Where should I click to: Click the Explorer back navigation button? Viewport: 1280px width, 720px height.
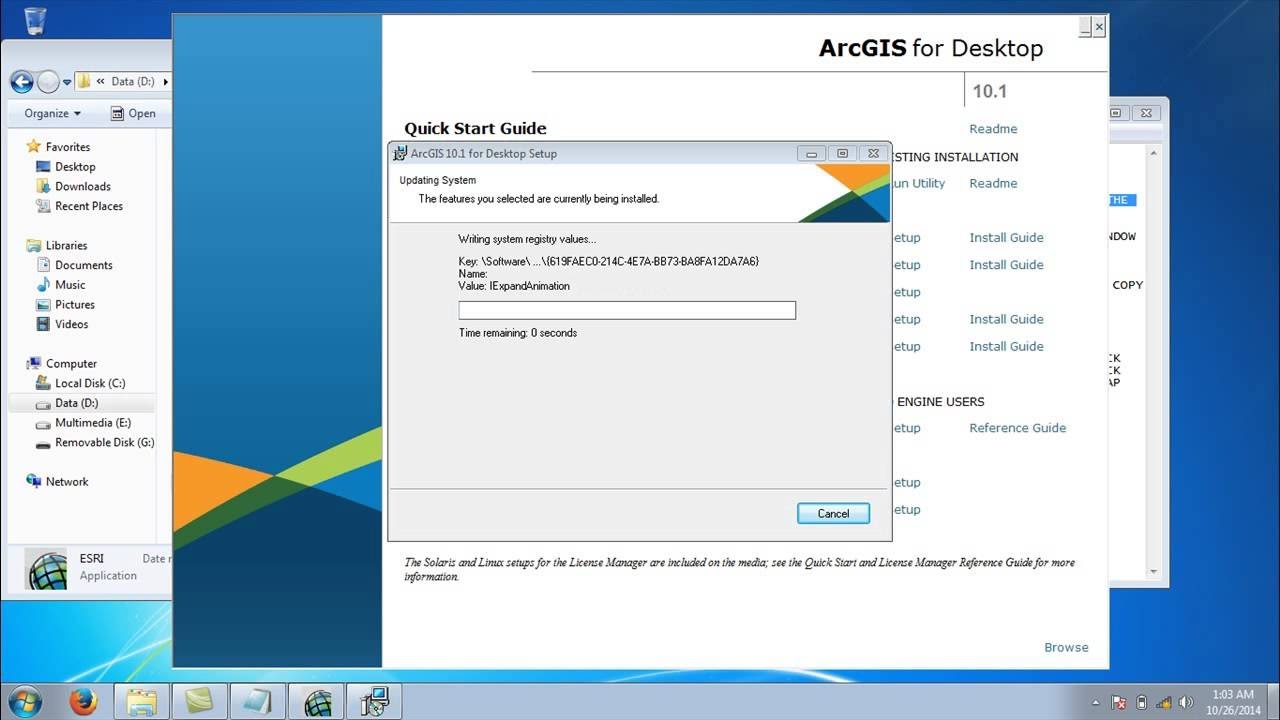pyautogui.click(x=22, y=82)
